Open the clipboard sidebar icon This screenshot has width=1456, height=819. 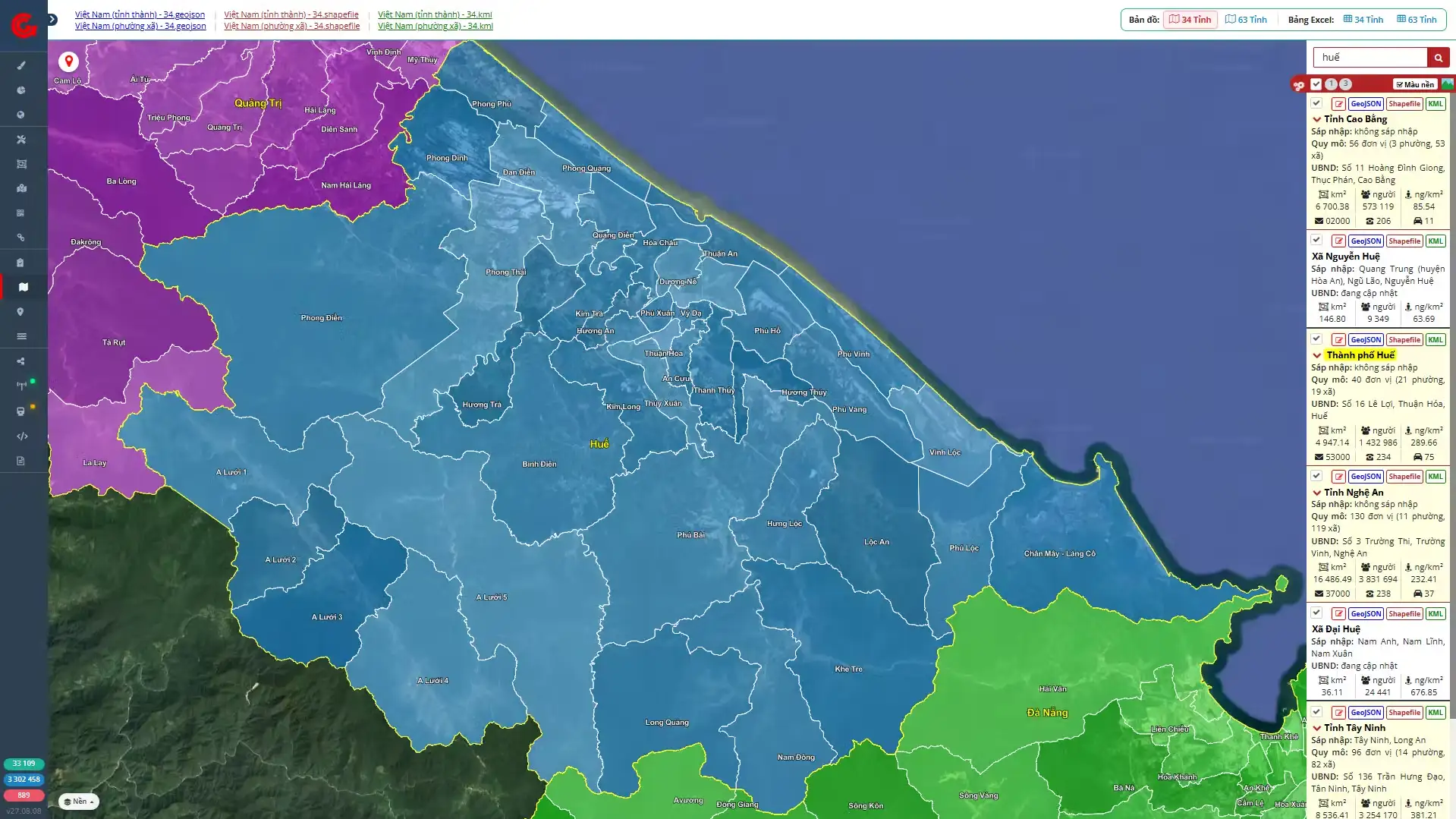(21, 263)
